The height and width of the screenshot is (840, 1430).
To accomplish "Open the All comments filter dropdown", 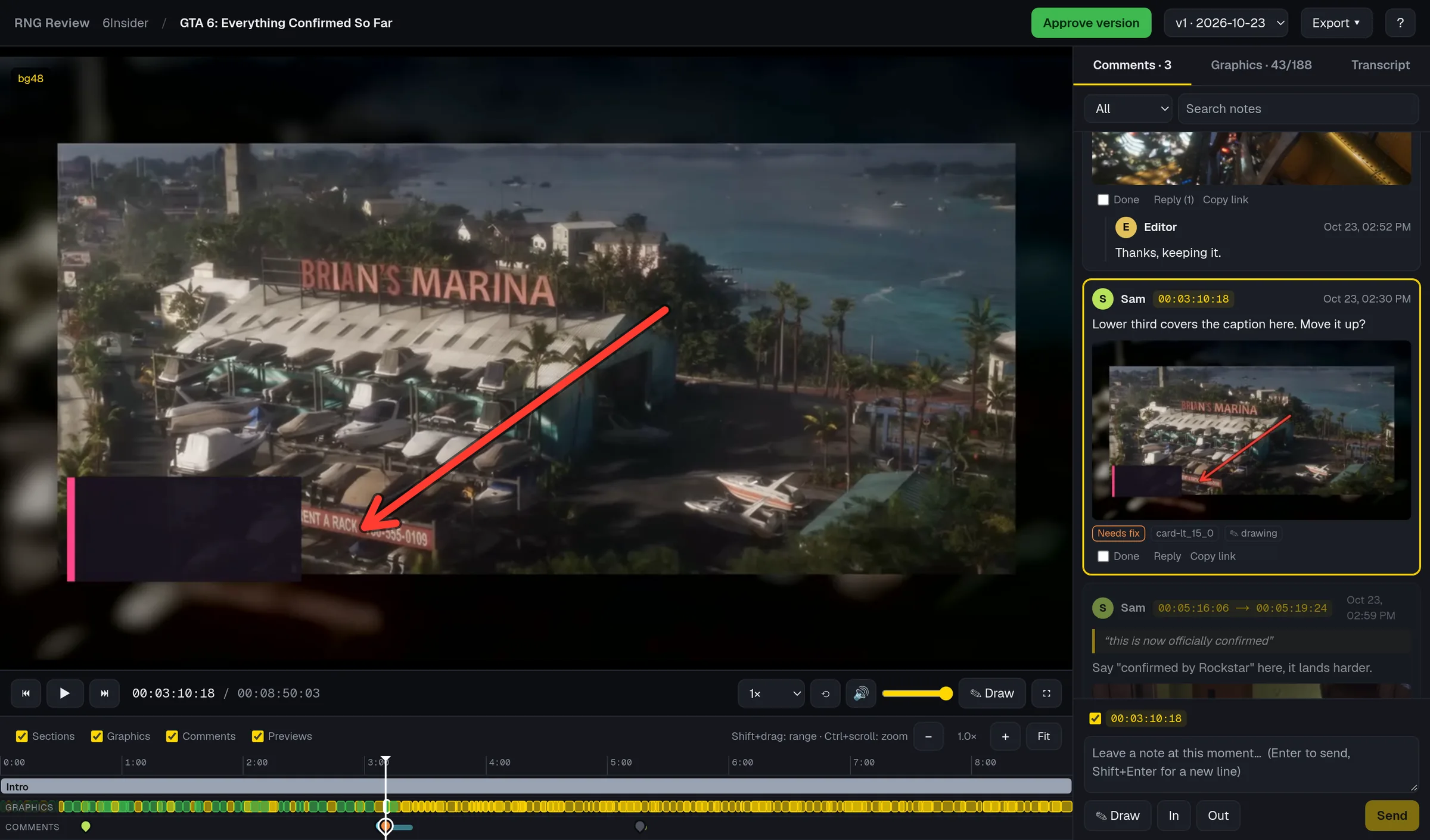I will click(x=1129, y=108).
